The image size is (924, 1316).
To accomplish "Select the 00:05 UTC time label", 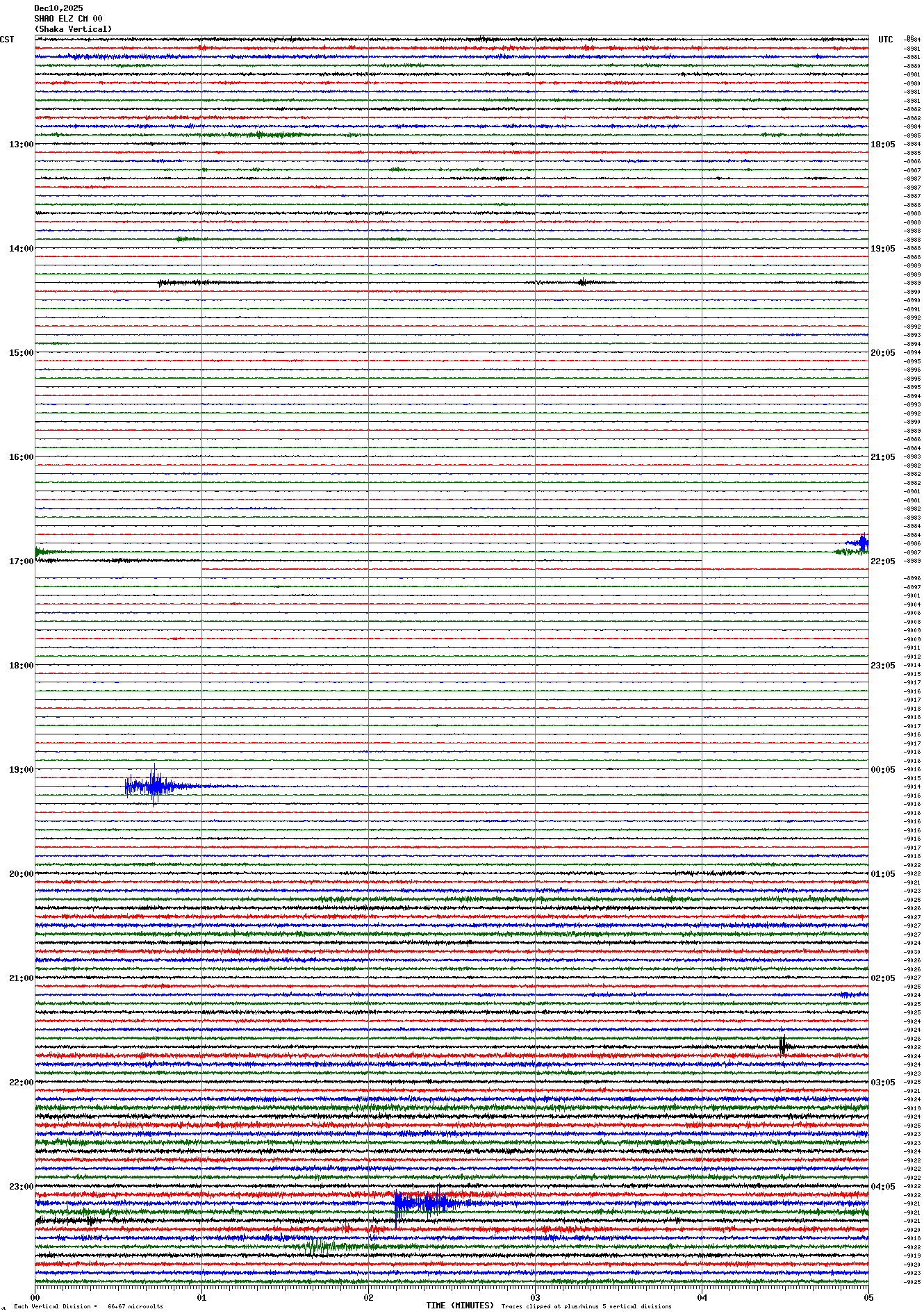I will (x=882, y=770).
